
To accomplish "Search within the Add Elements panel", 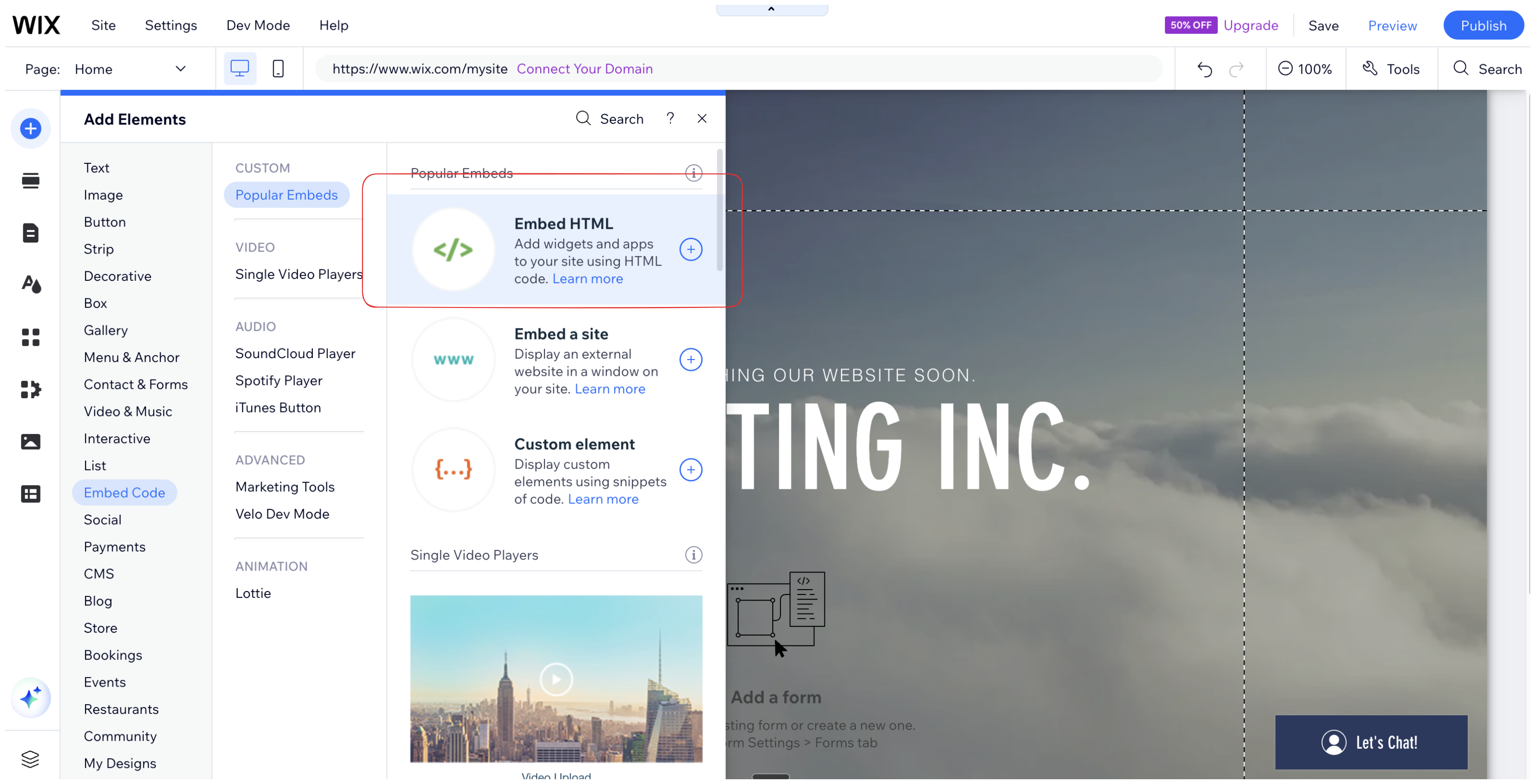I will click(x=609, y=119).
